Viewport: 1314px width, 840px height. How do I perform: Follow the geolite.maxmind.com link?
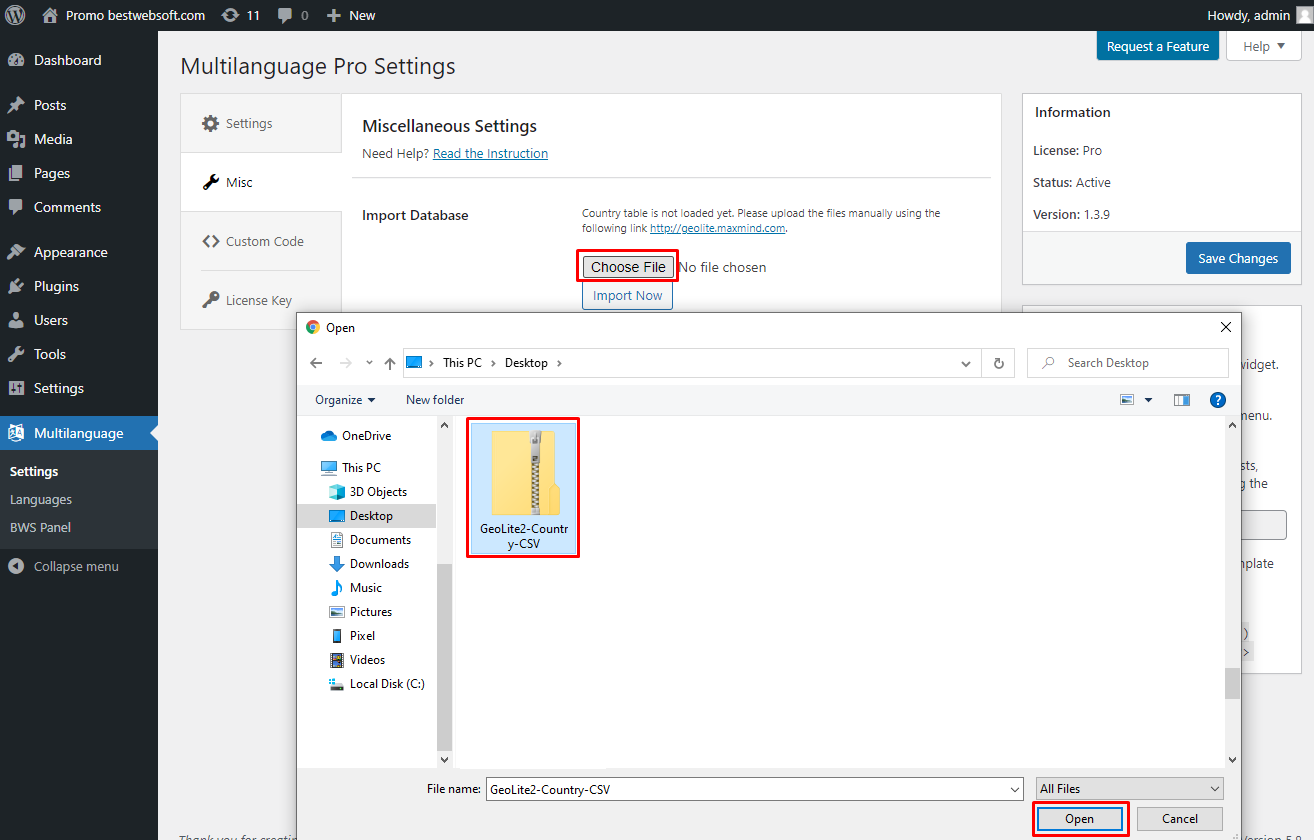click(718, 228)
